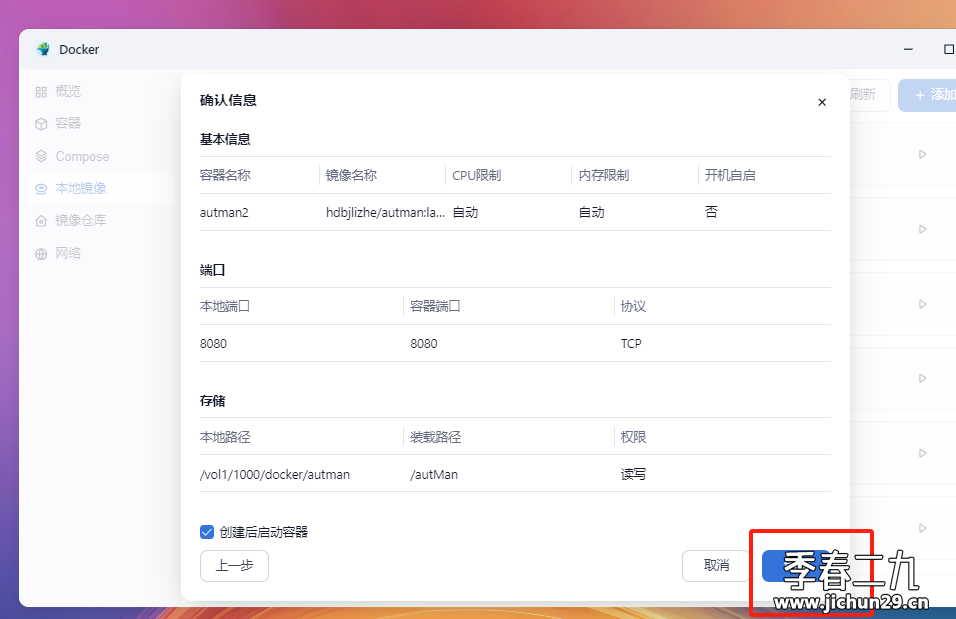Click the 上一步 button

234,566
